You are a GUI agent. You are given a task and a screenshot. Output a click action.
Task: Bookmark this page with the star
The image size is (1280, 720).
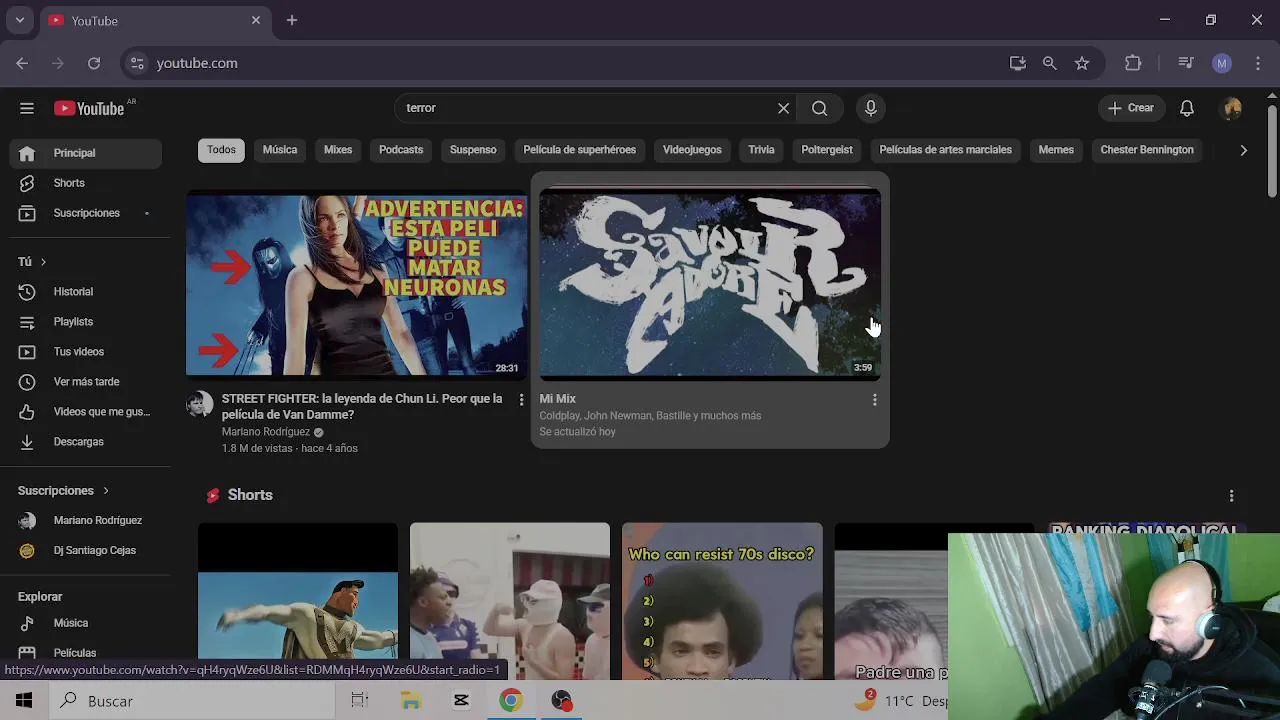click(1082, 63)
